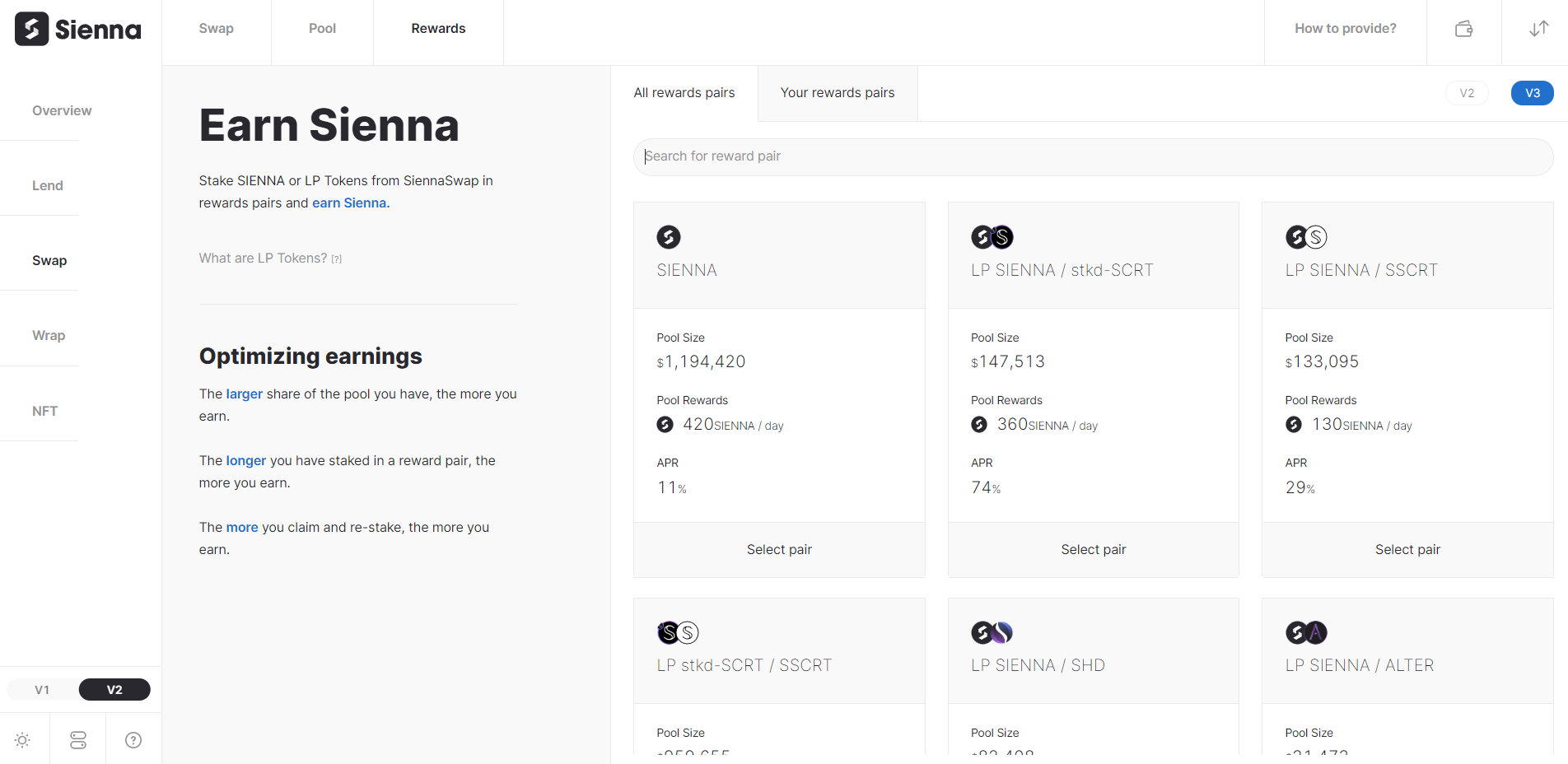Select pair on SIENNA card
1568x764 pixels.
click(x=779, y=550)
